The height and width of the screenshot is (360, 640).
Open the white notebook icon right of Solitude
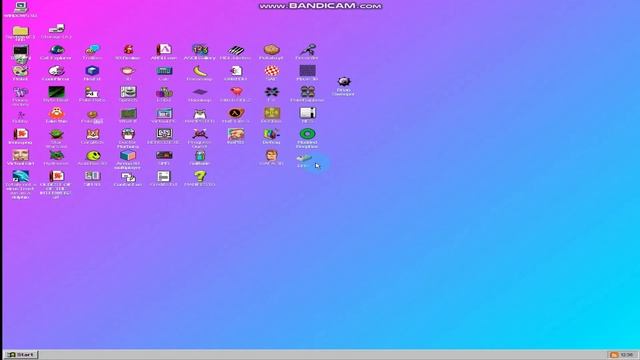[x=307, y=113]
